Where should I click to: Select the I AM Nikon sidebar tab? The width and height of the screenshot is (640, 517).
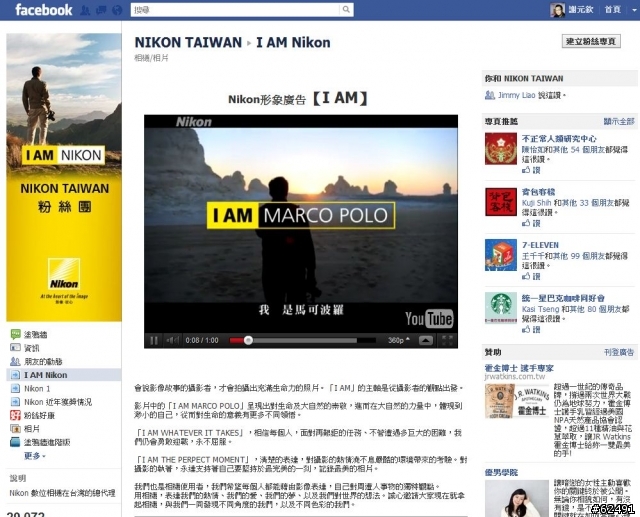point(64,375)
